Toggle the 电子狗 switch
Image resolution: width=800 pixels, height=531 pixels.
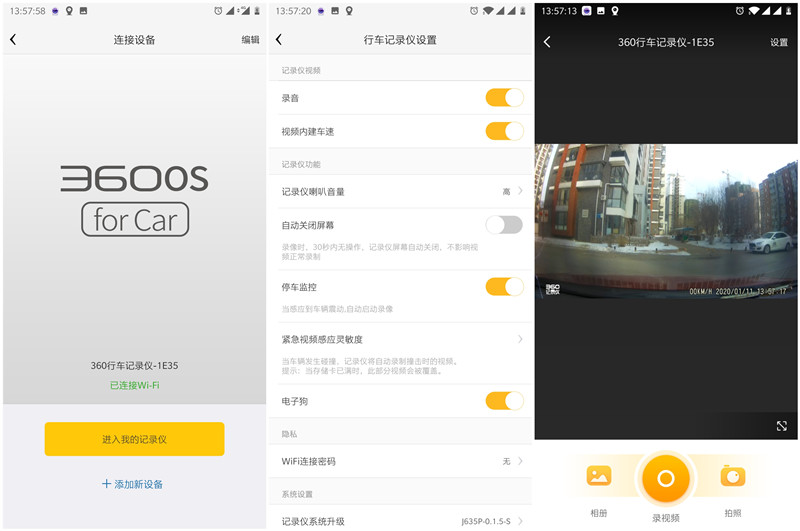coord(504,400)
